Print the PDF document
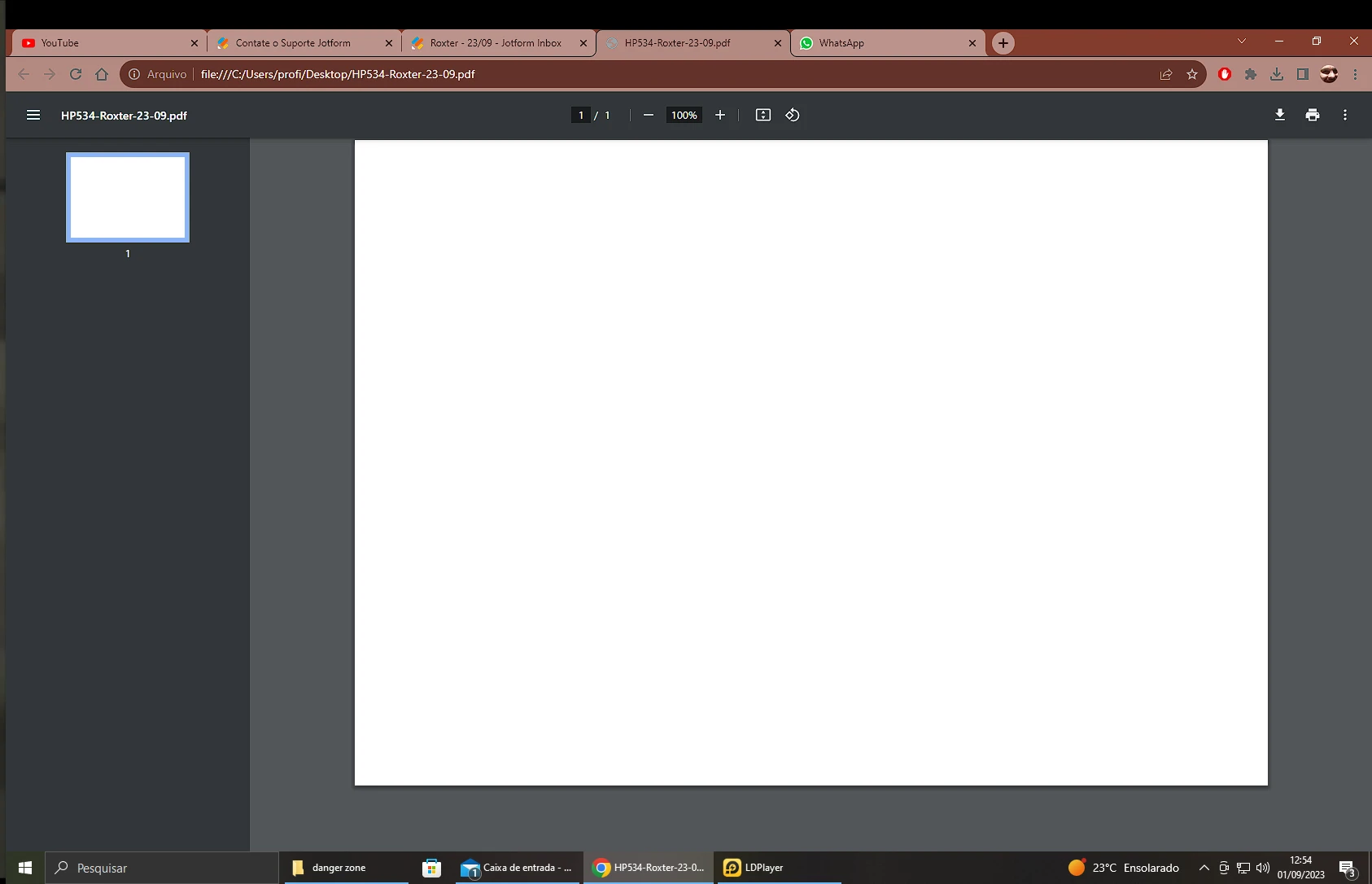The width and height of the screenshot is (1372, 884). 1312,115
